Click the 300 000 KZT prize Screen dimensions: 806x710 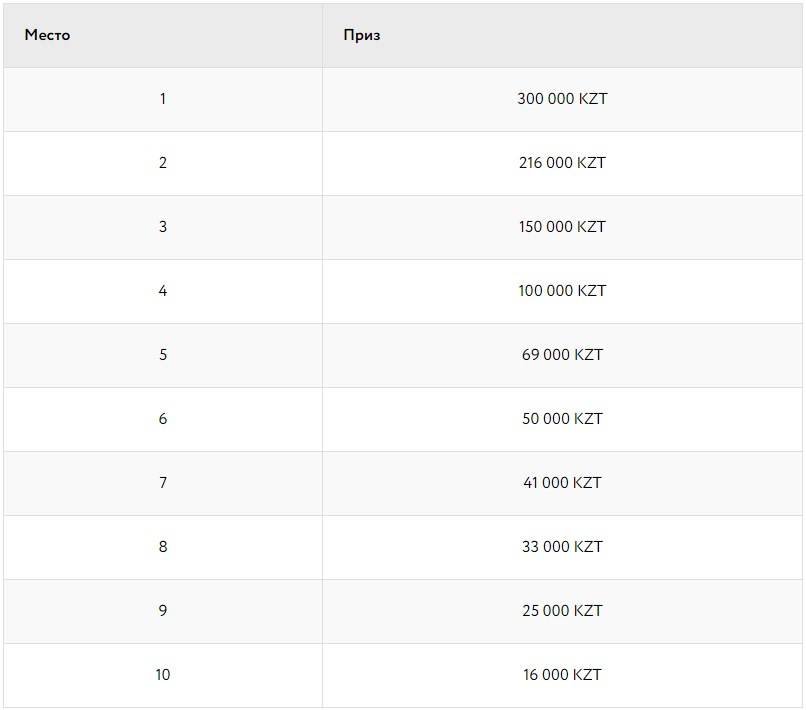pos(562,99)
